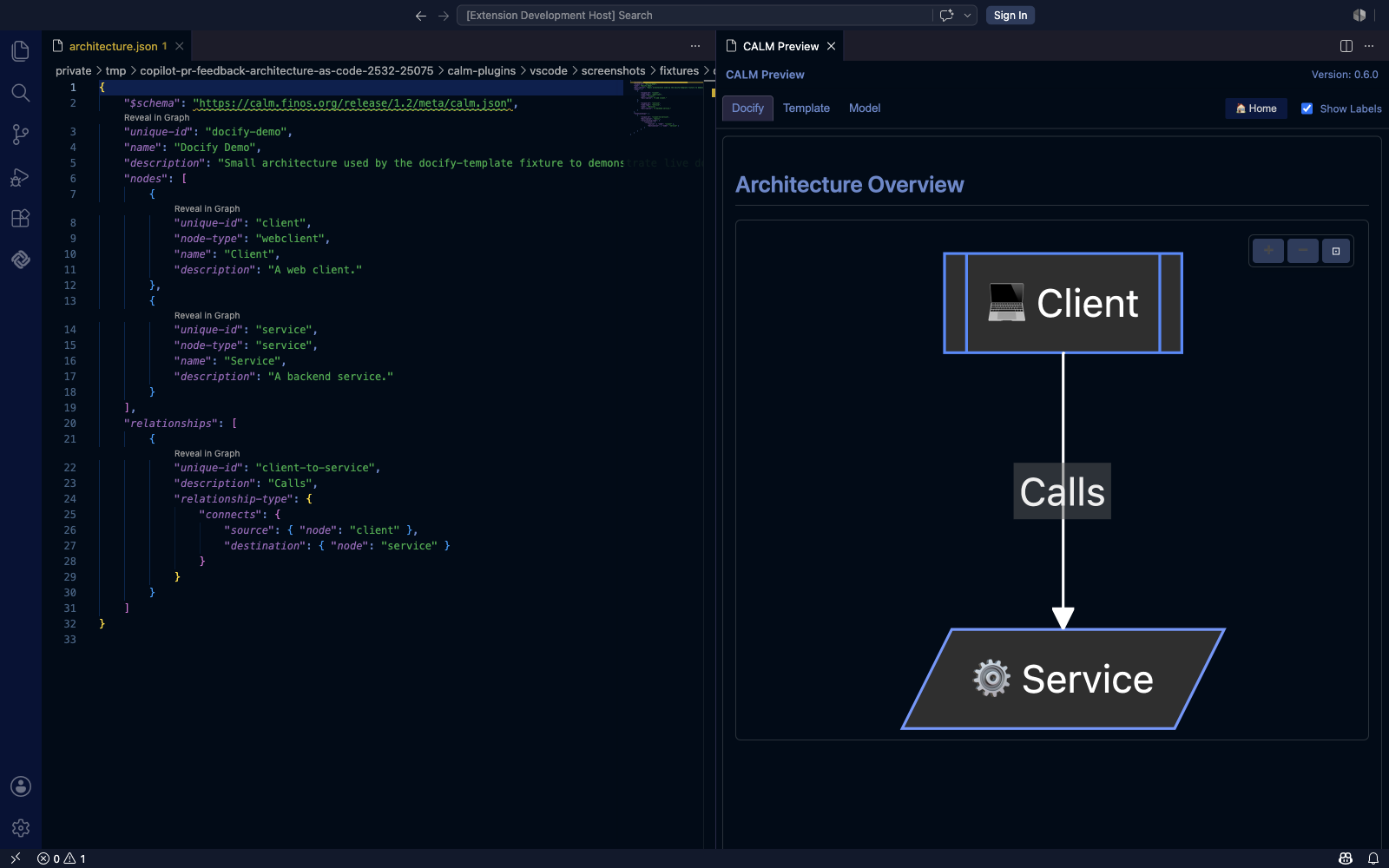The height and width of the screenshot is (868, 1389).
Task: Close the CALM Preview tab
Action: click(x=831, y=46)
